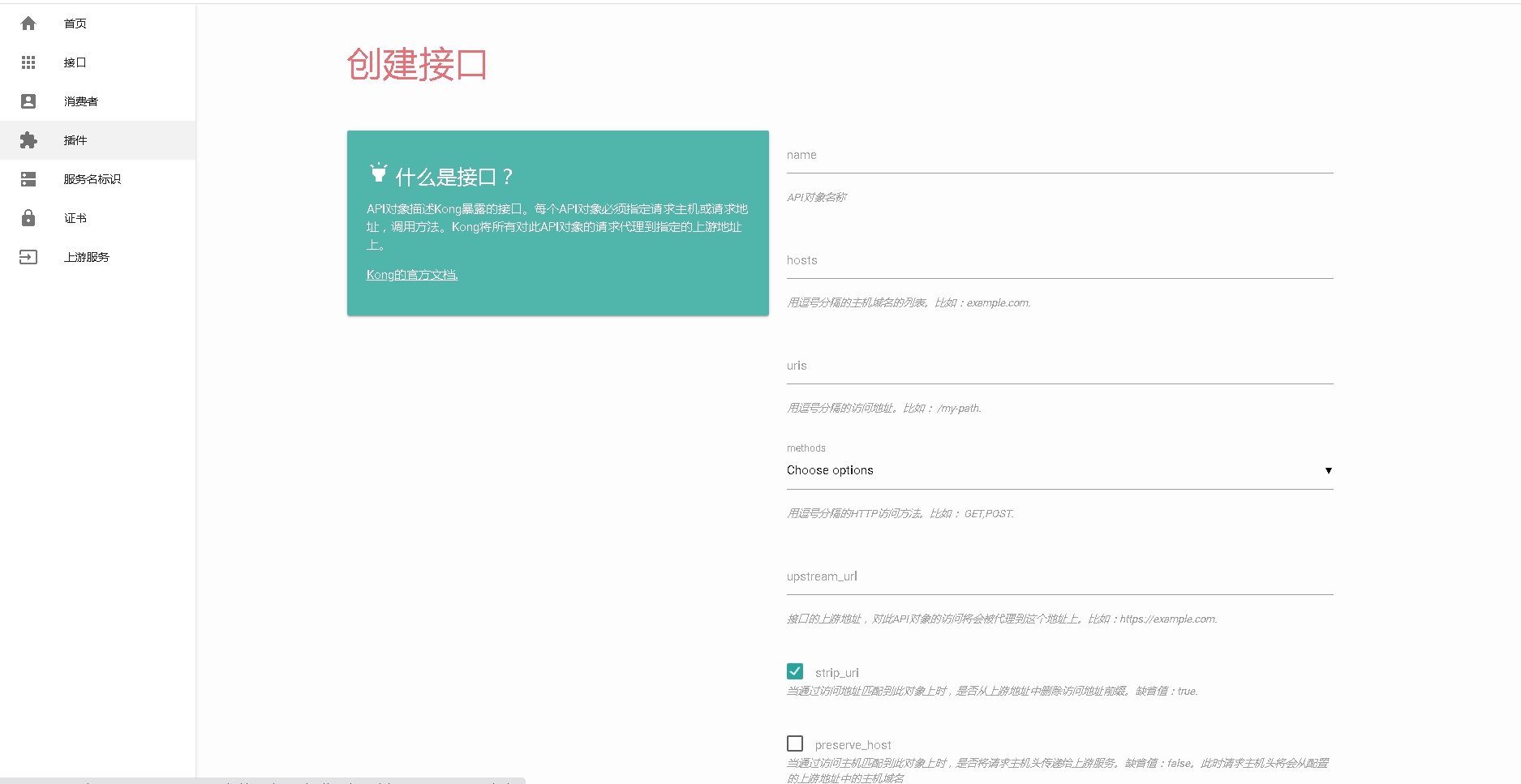Viewport: 1521px width, 784px height.
Task: Click the person icon next to 消费者
Action: pos(28,101)
